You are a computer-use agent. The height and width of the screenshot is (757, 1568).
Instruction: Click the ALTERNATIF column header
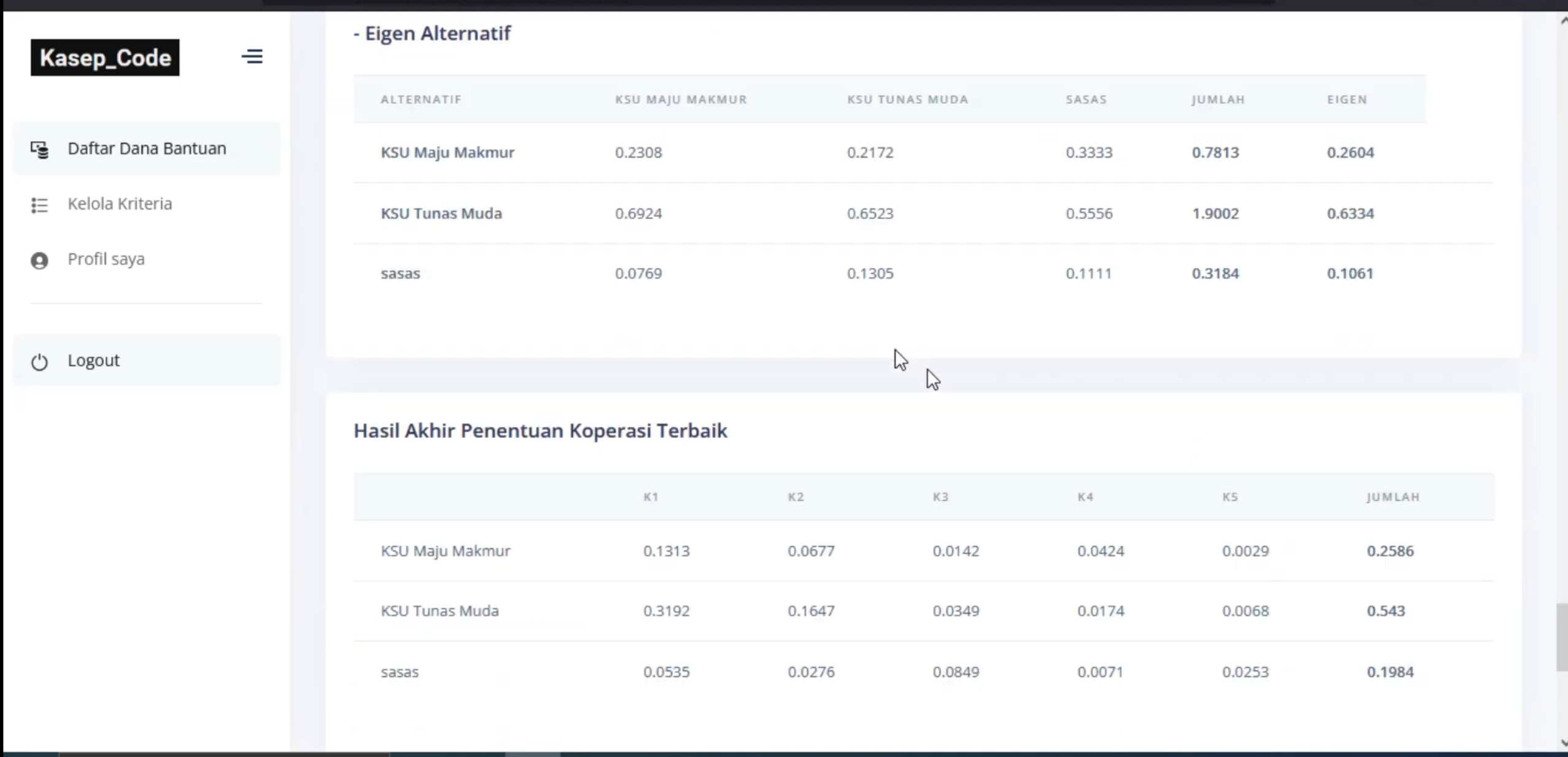click(x=421, y=99)
